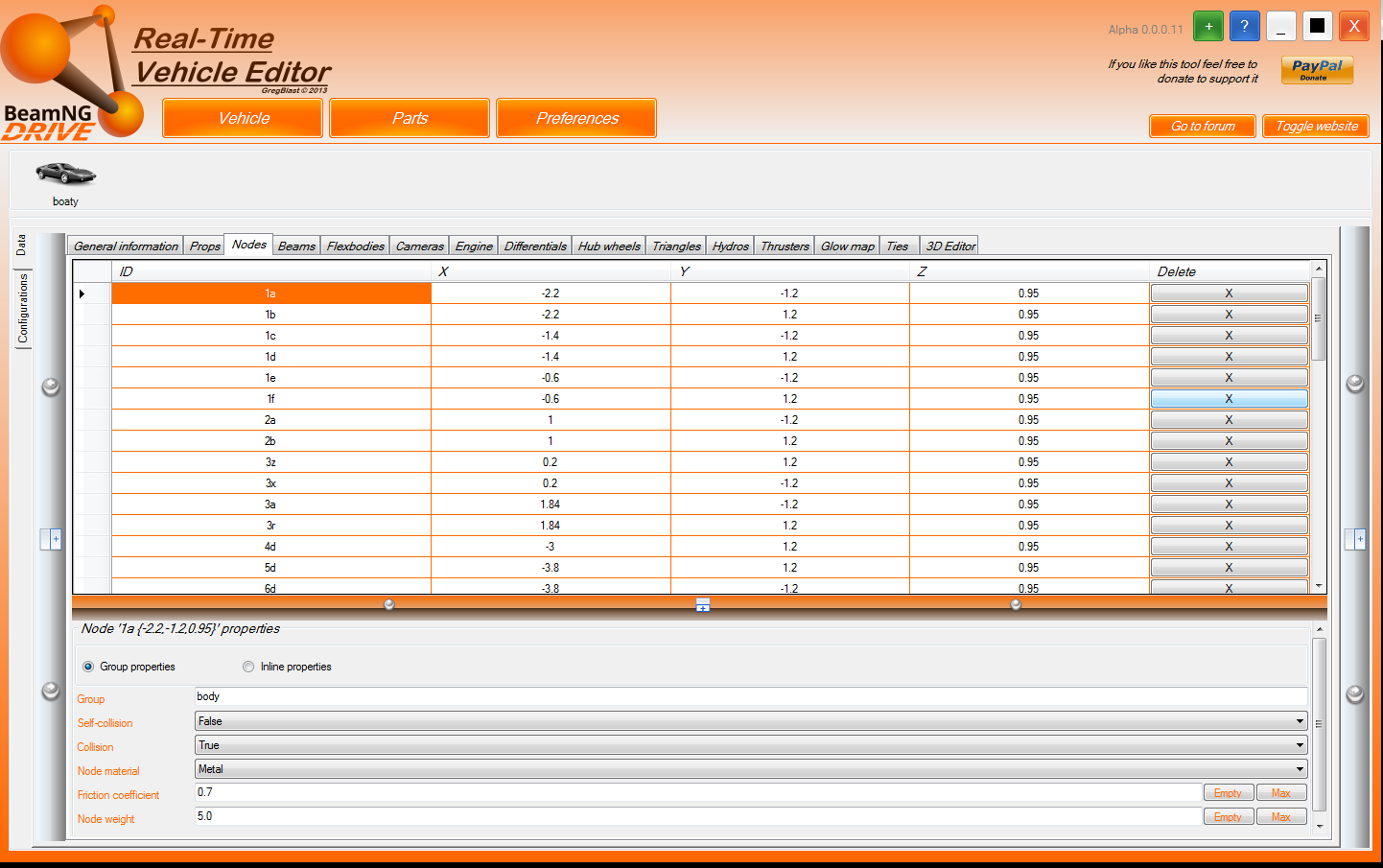This screenshot has width=1383, height=868.
Task: Select row header arrow for node 1a
Action: tap(92, 293)
